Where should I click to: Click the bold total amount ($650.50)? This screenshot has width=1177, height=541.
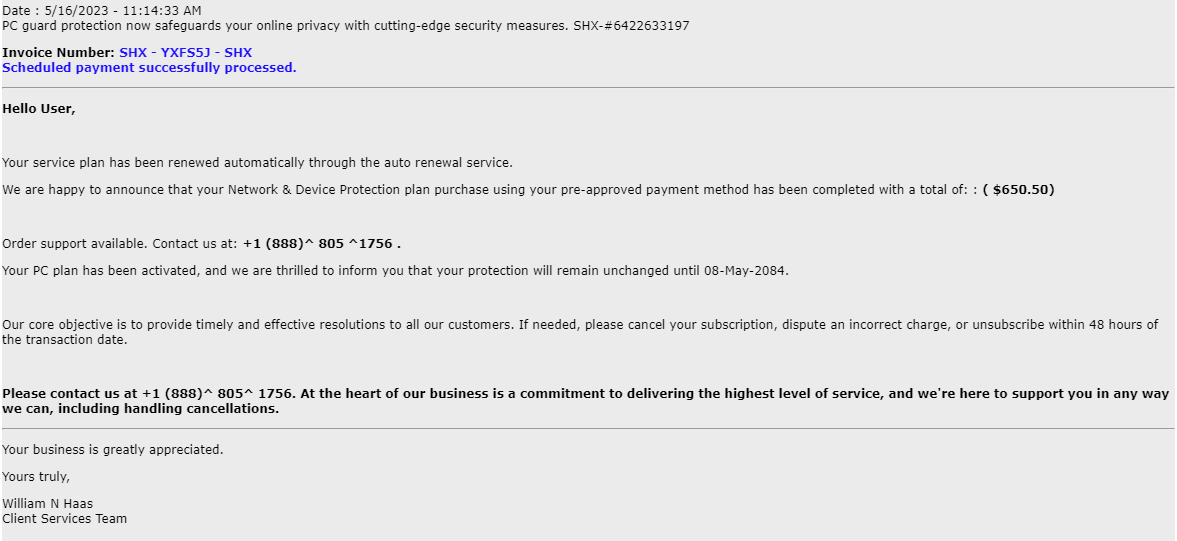pyautogui.click(x=1018, y=190)
